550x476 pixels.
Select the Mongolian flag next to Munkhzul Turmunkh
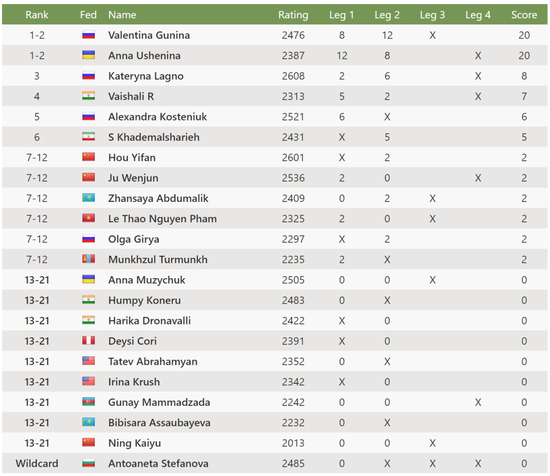(x=88, y=259)
